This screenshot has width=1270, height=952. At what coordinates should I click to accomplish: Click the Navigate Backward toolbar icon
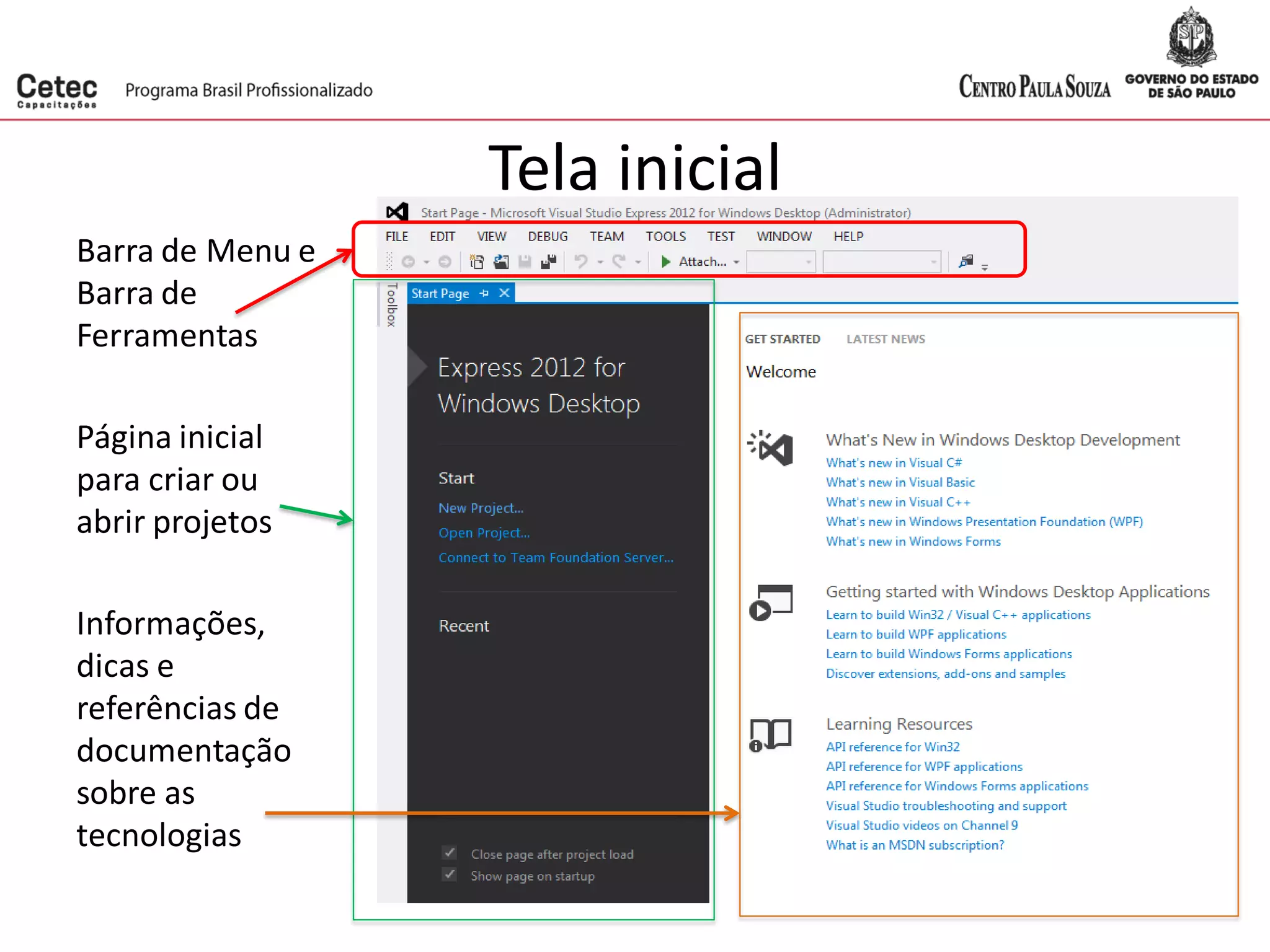pos(408,262)
